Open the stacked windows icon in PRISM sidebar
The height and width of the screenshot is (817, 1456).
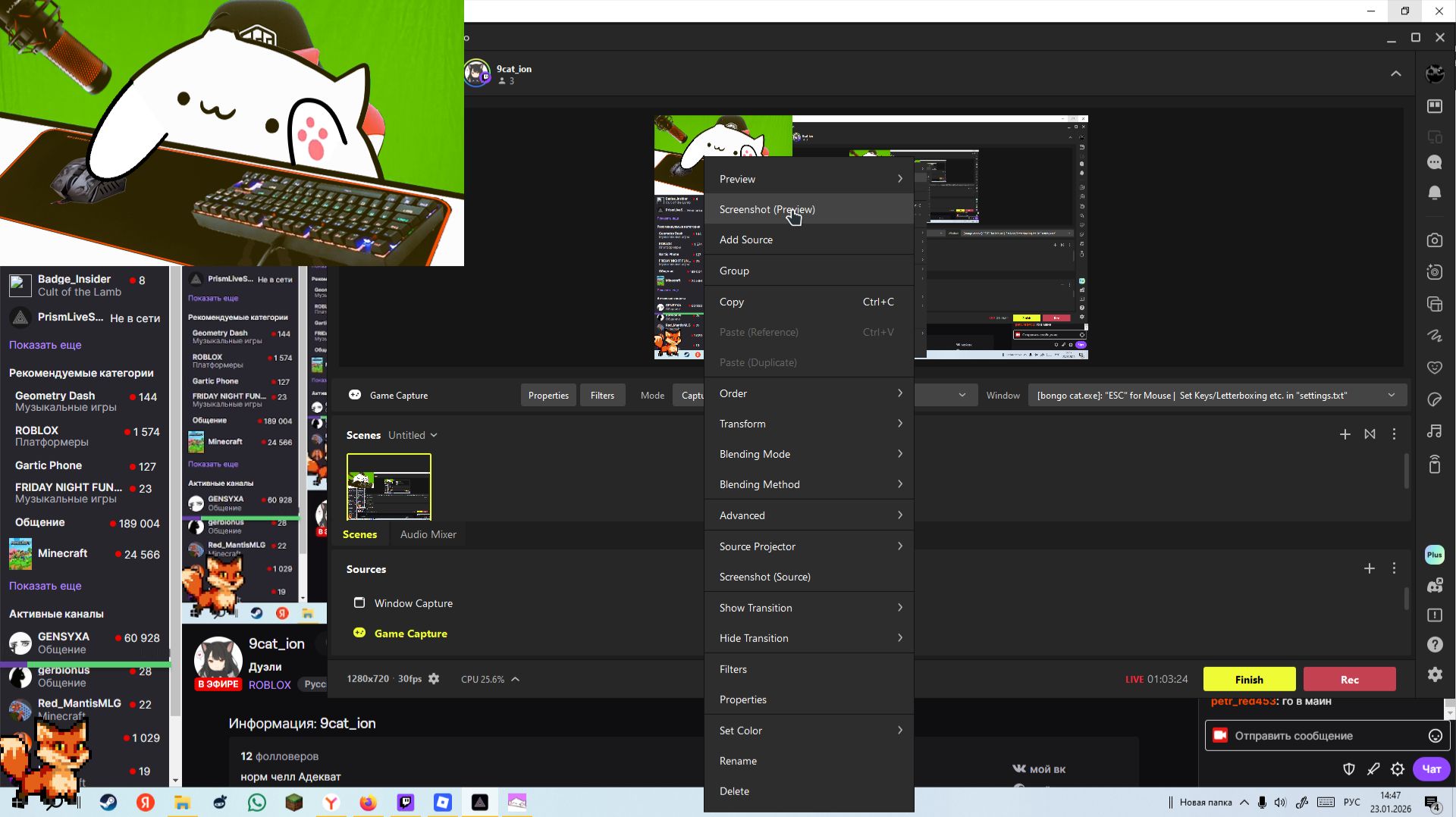[1434, 304]
